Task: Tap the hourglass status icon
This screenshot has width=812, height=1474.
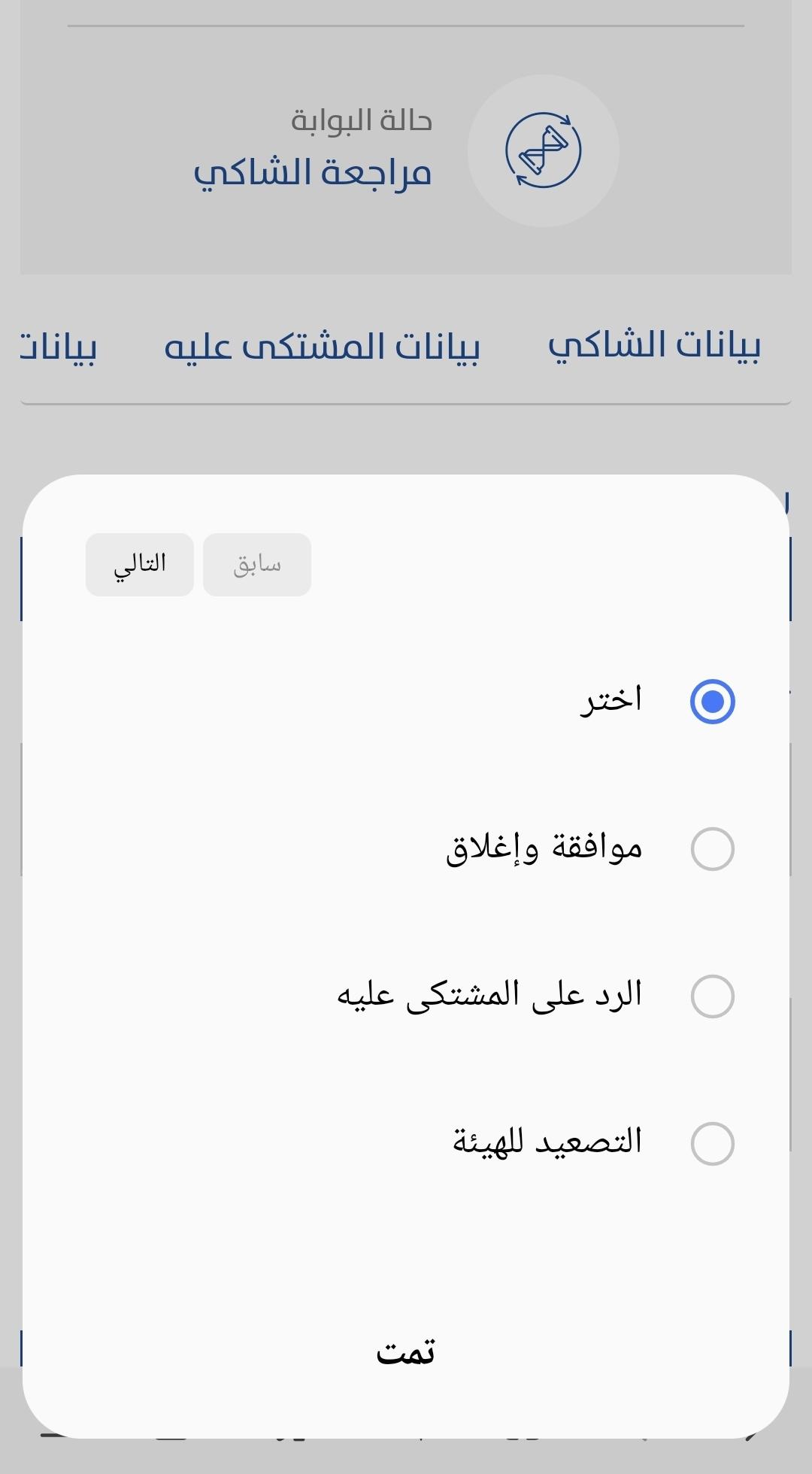Action: pos(543,150)
